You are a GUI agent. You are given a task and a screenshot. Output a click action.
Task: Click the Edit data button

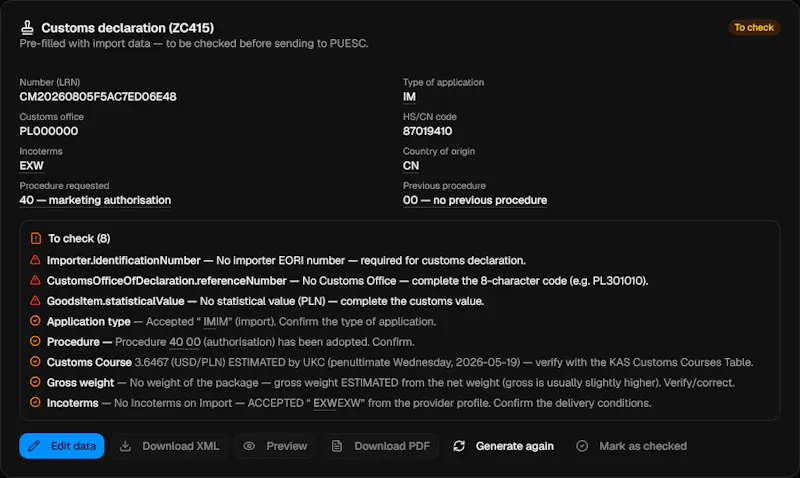click(x=62, y=446)
